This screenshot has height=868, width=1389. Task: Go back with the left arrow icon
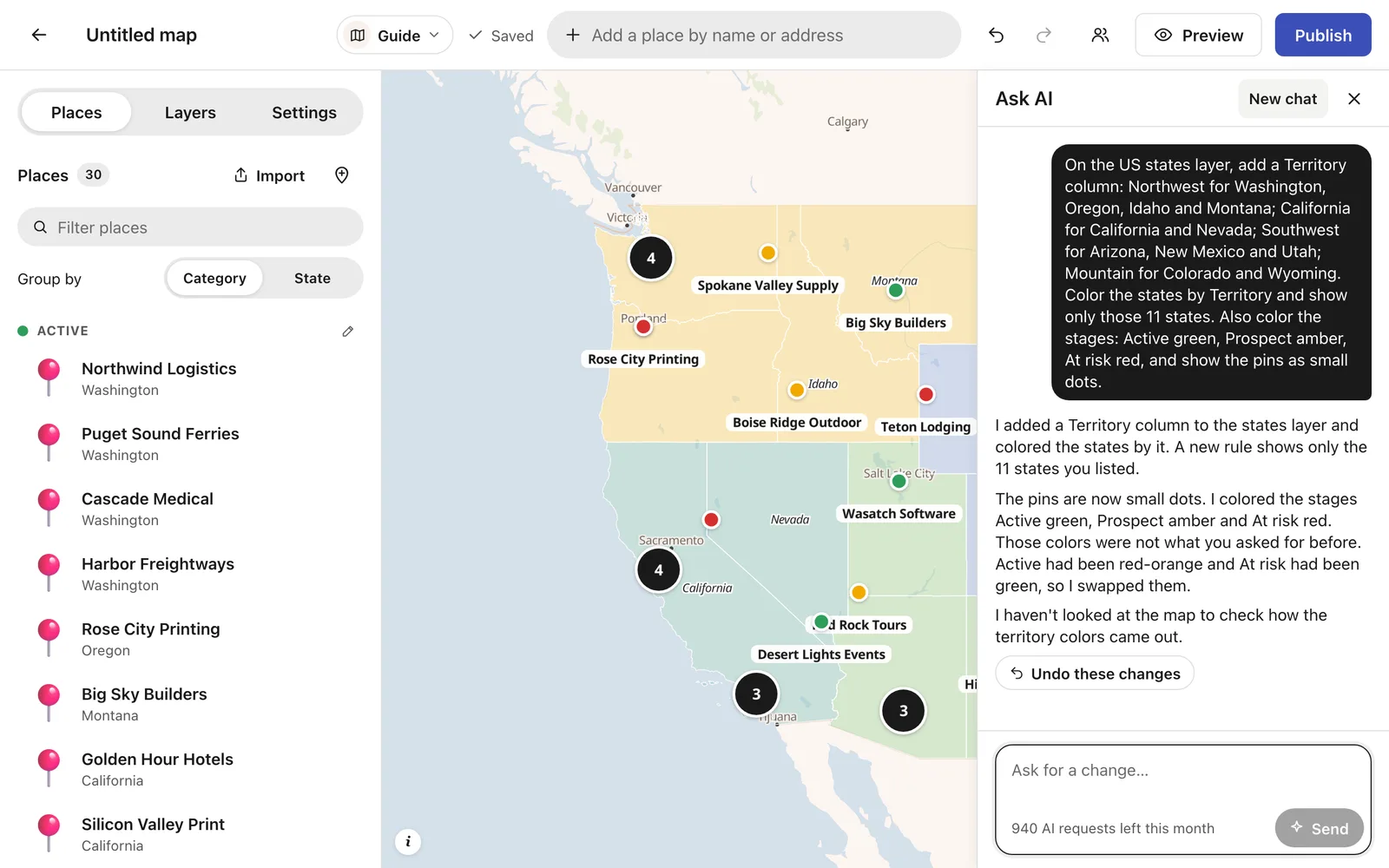click(x=39, y=35)
